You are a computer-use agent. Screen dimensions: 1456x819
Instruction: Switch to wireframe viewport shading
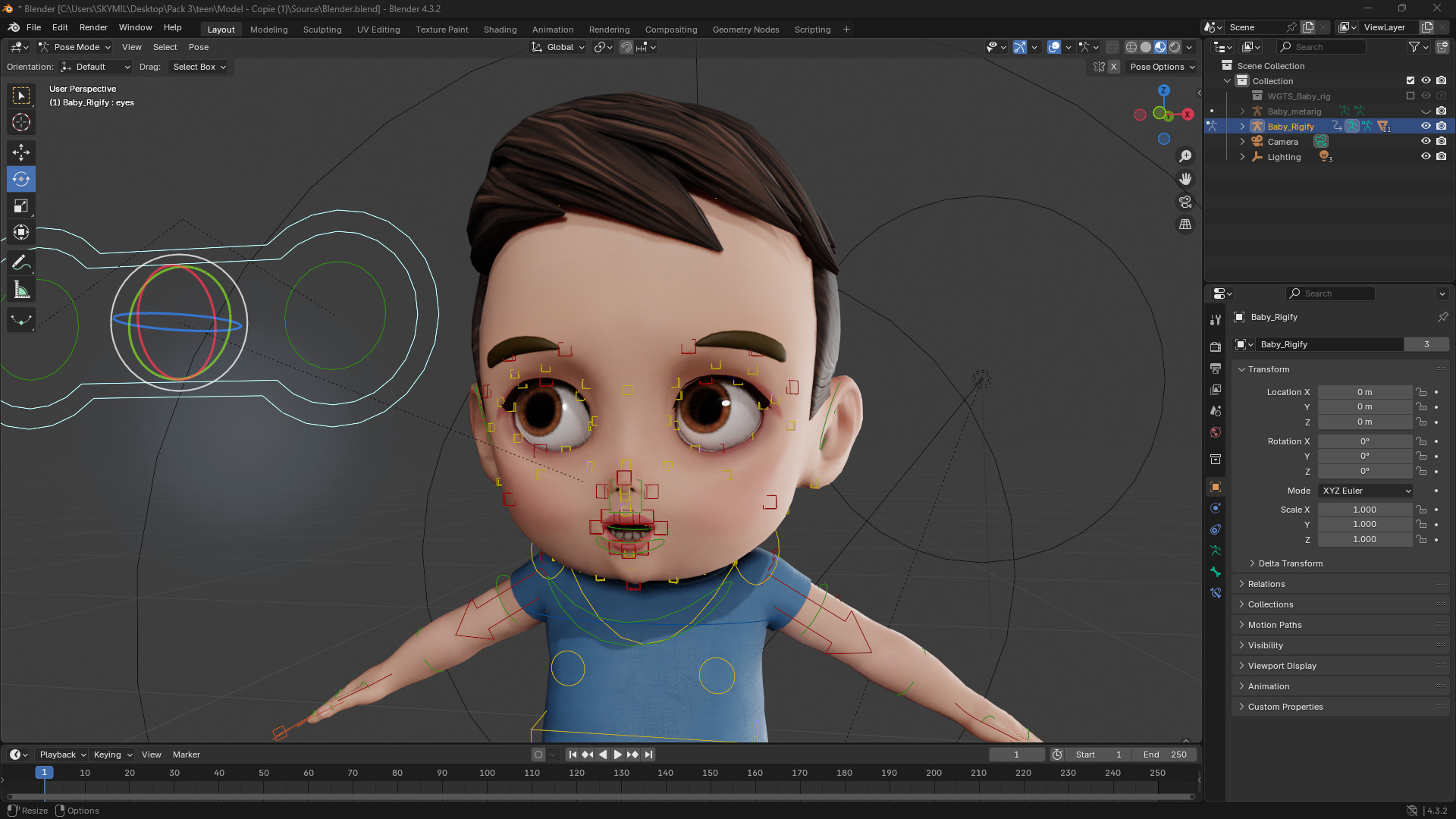[x=1131, y=47]
